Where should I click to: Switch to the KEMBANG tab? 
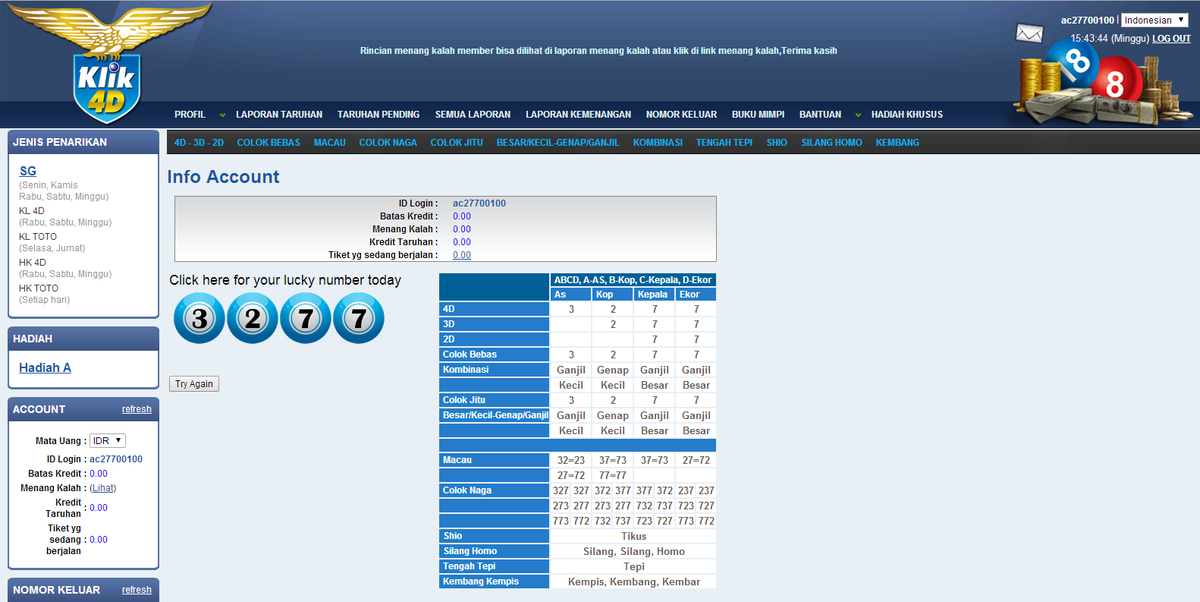[x=897, y=143]
